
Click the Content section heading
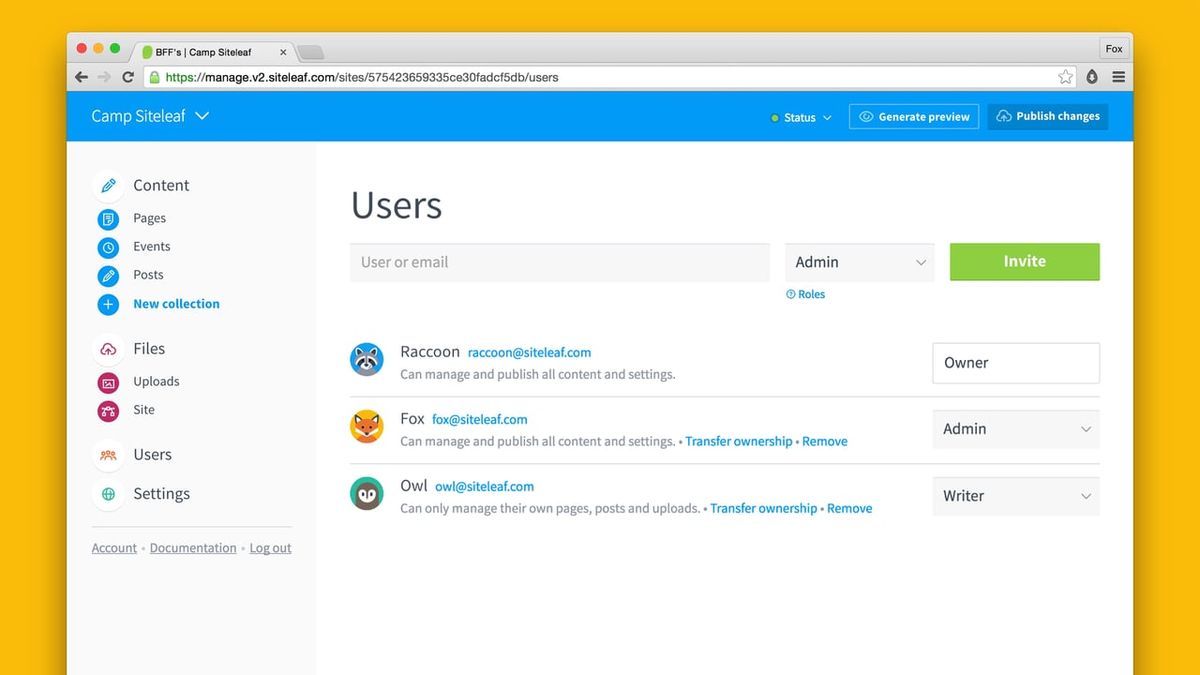(x=161, y=185)
